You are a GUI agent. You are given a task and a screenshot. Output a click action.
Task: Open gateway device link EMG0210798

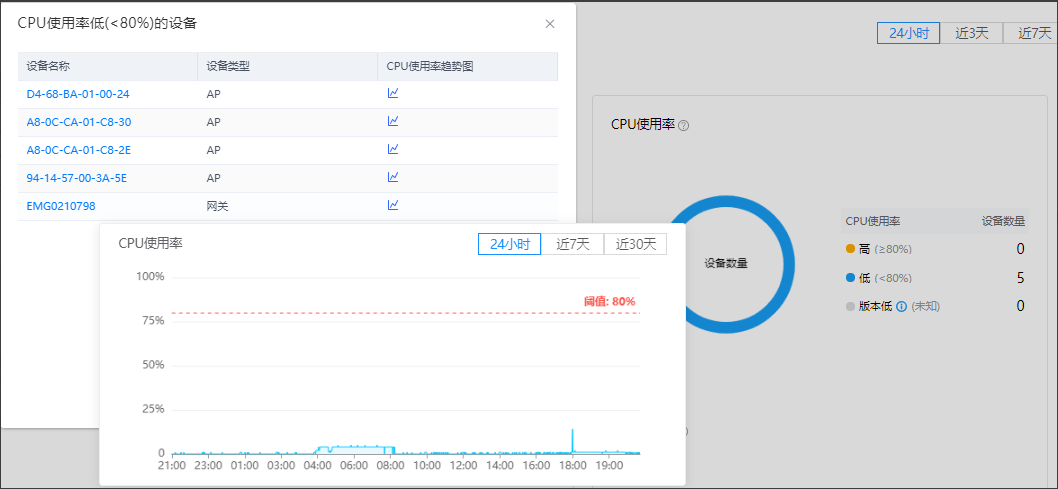(61, 206)
